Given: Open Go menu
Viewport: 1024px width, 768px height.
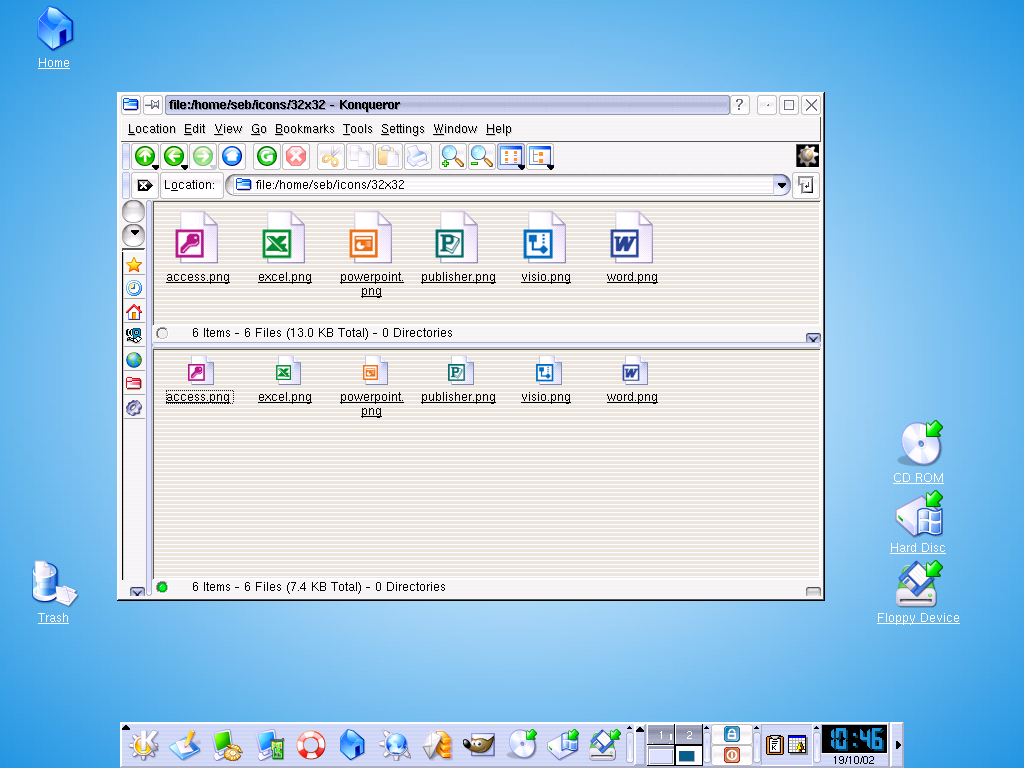Looking at the screenshot, I should (259, 129).
